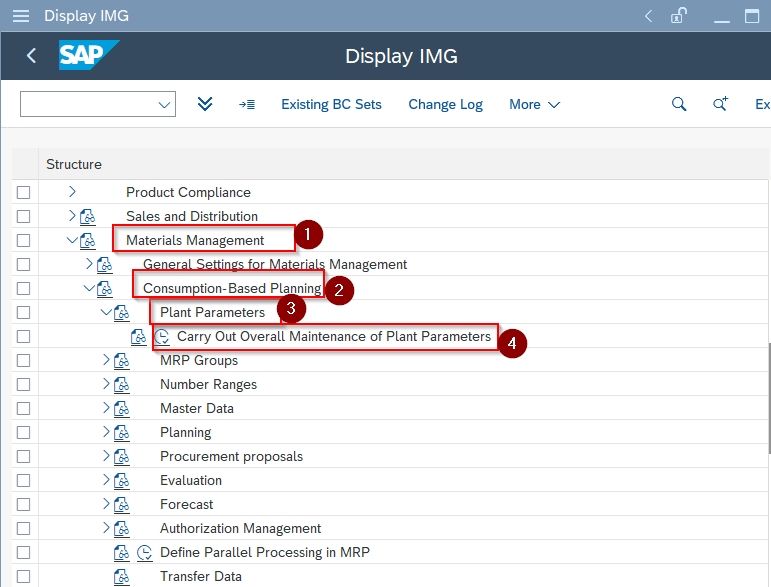Screen dimensions: 771x587
Task: Expand the Product Compliance node
Action: [x=72, y=191]
